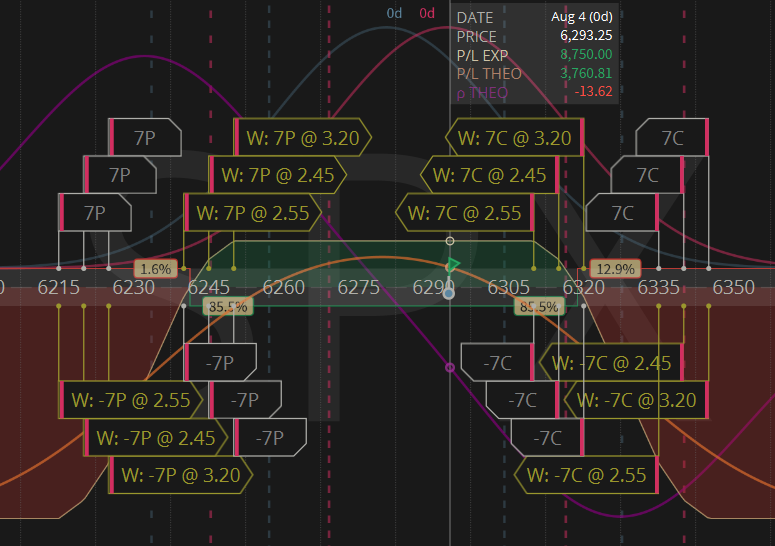Image resolution: width=775 pixels, height=546 pixels.
Task: Select the 'W: -7P @ 2.55' position flag
Action: [131, 400]
